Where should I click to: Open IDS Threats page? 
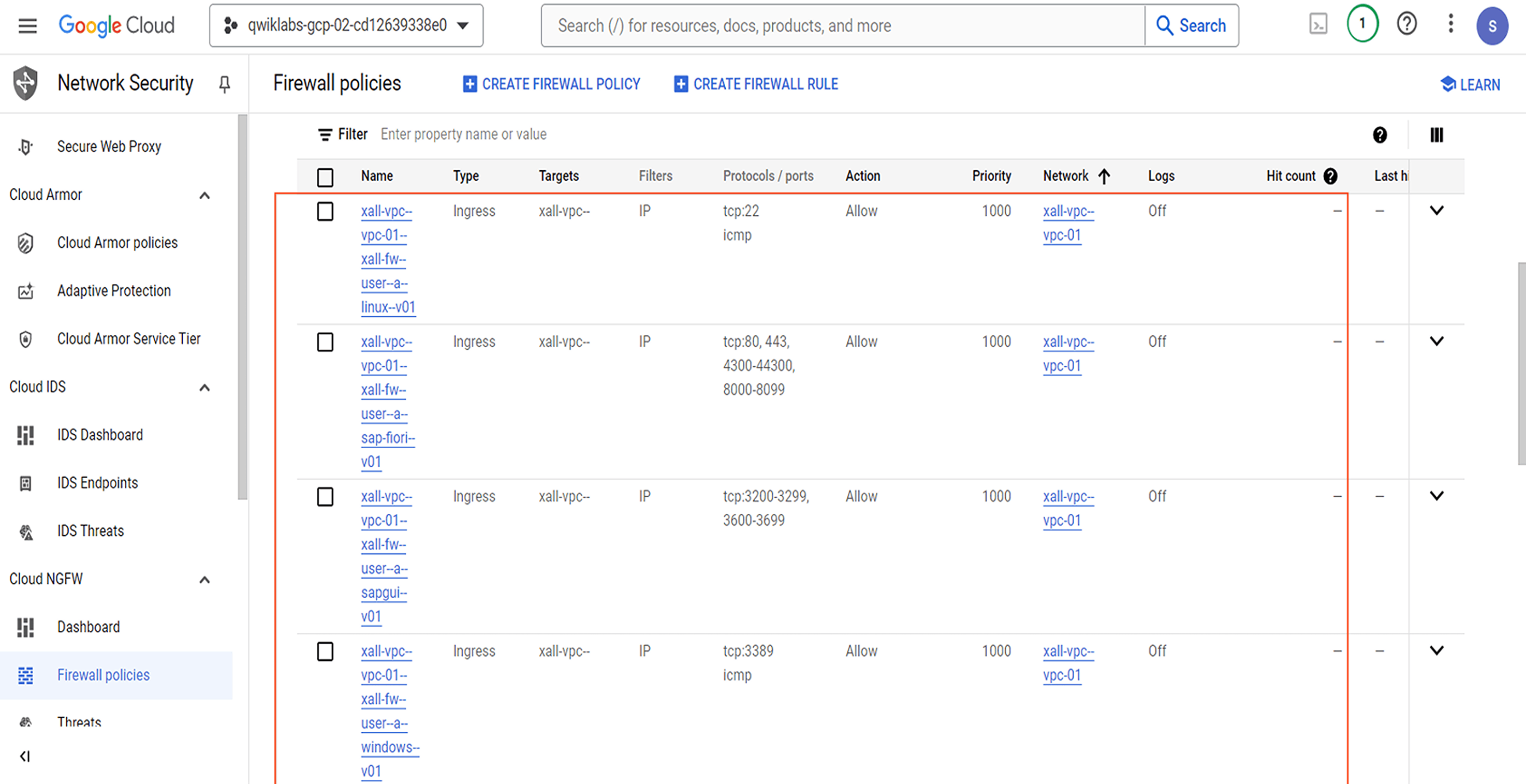coord(91,531)
